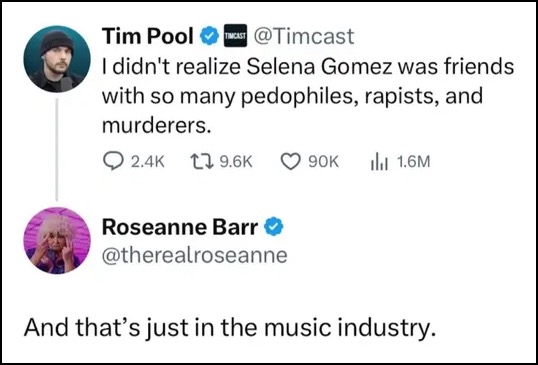Open Roseanne Barr's profile picture
Screen dimensions: 538x365
(57, 240)
